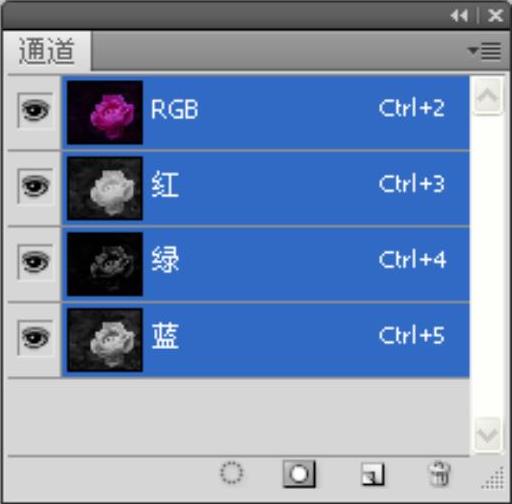
Task: Click the scrollbar down arrow
Action: point(487,435)
